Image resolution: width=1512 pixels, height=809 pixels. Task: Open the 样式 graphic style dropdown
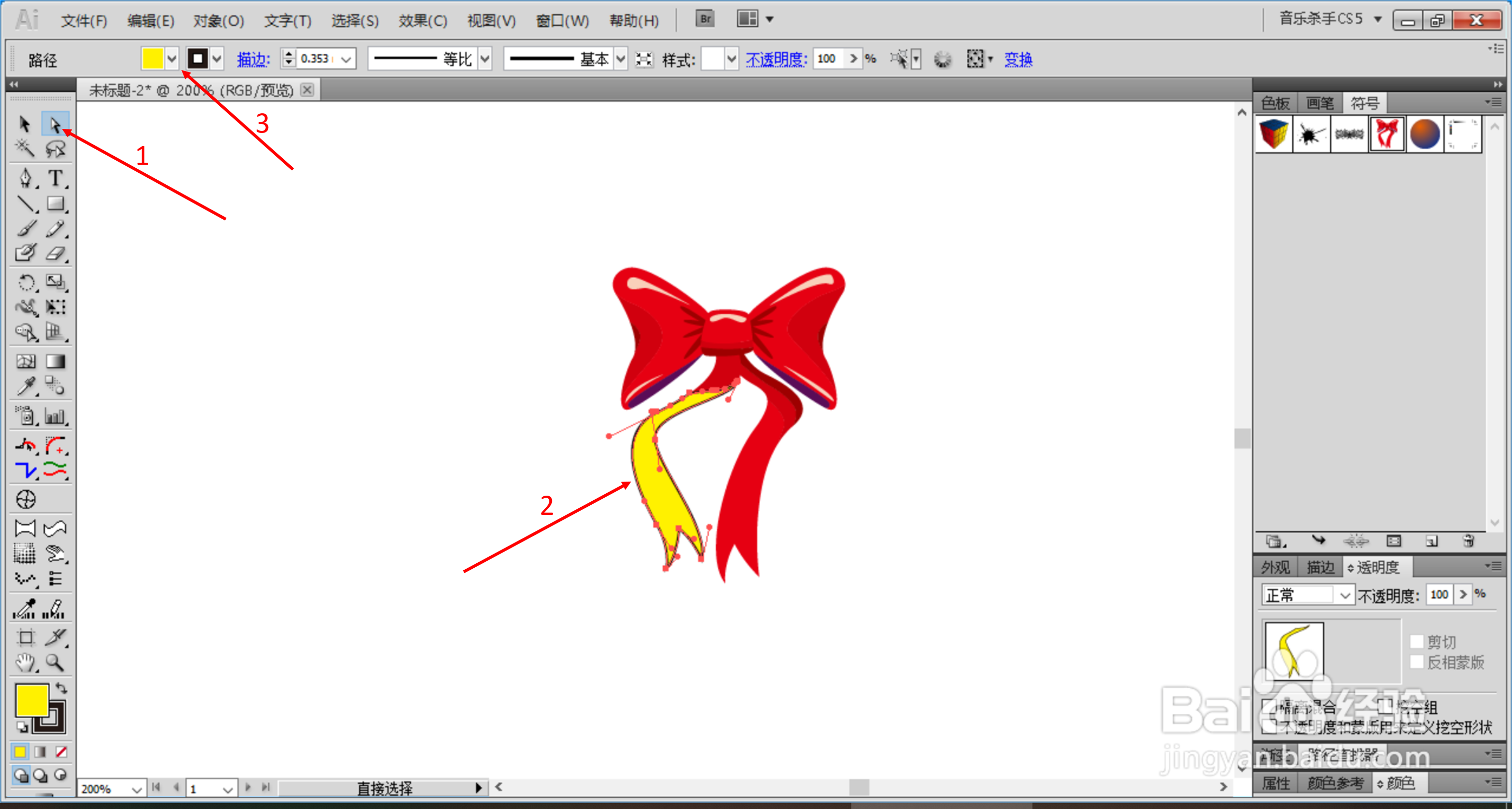[731, 58]
